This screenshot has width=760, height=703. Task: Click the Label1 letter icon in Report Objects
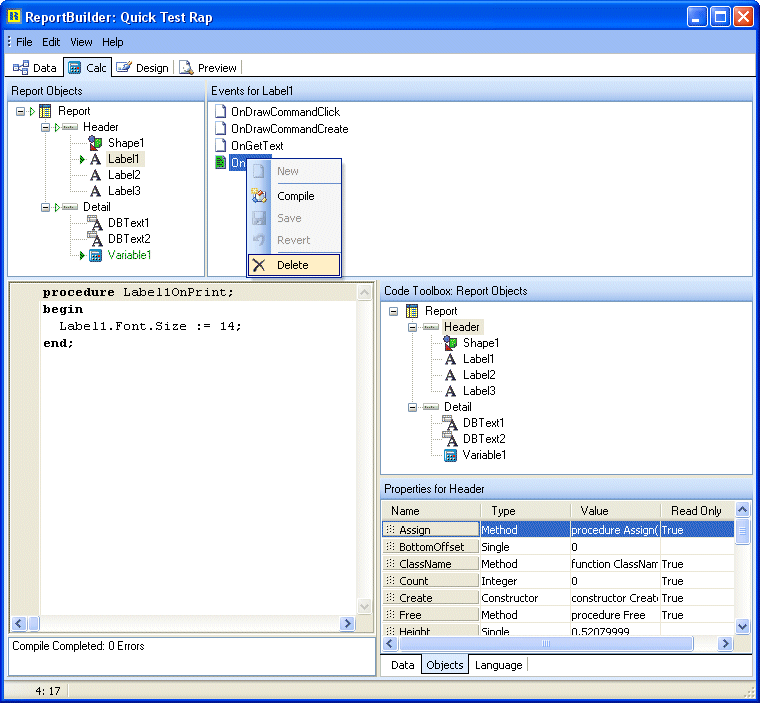[95, 159]
